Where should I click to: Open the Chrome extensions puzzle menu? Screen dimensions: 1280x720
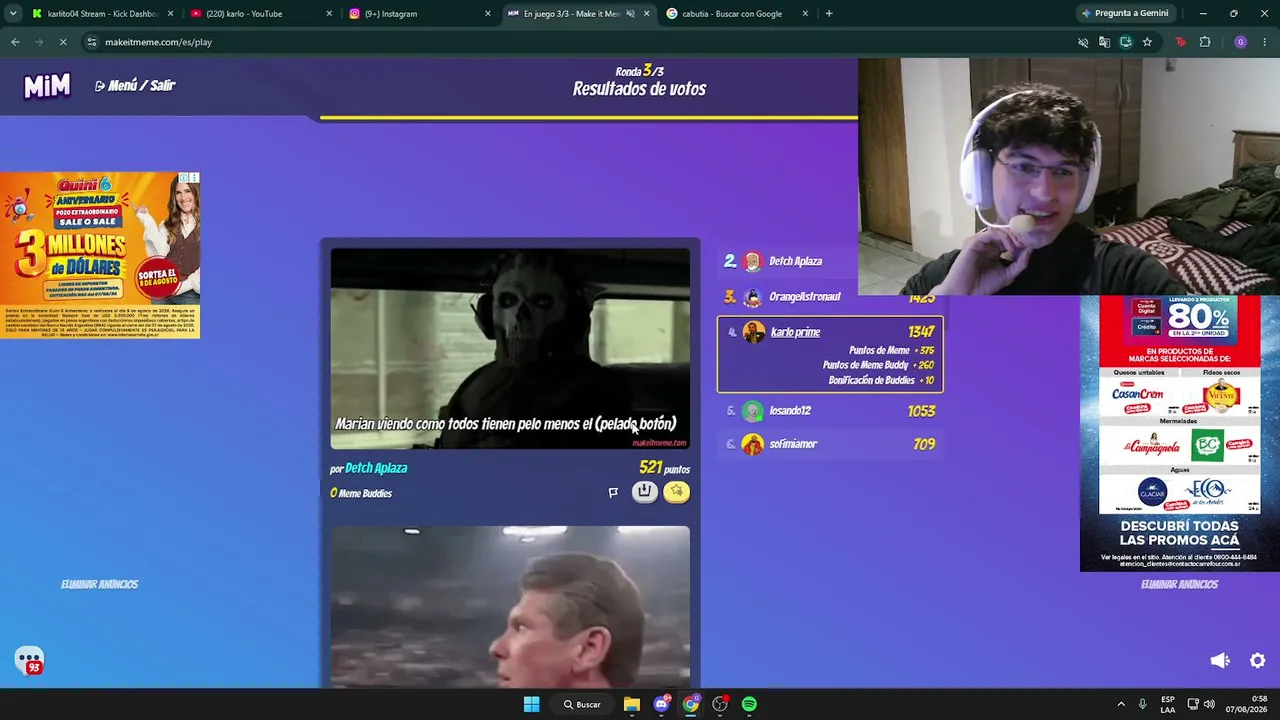point(1205,42)
